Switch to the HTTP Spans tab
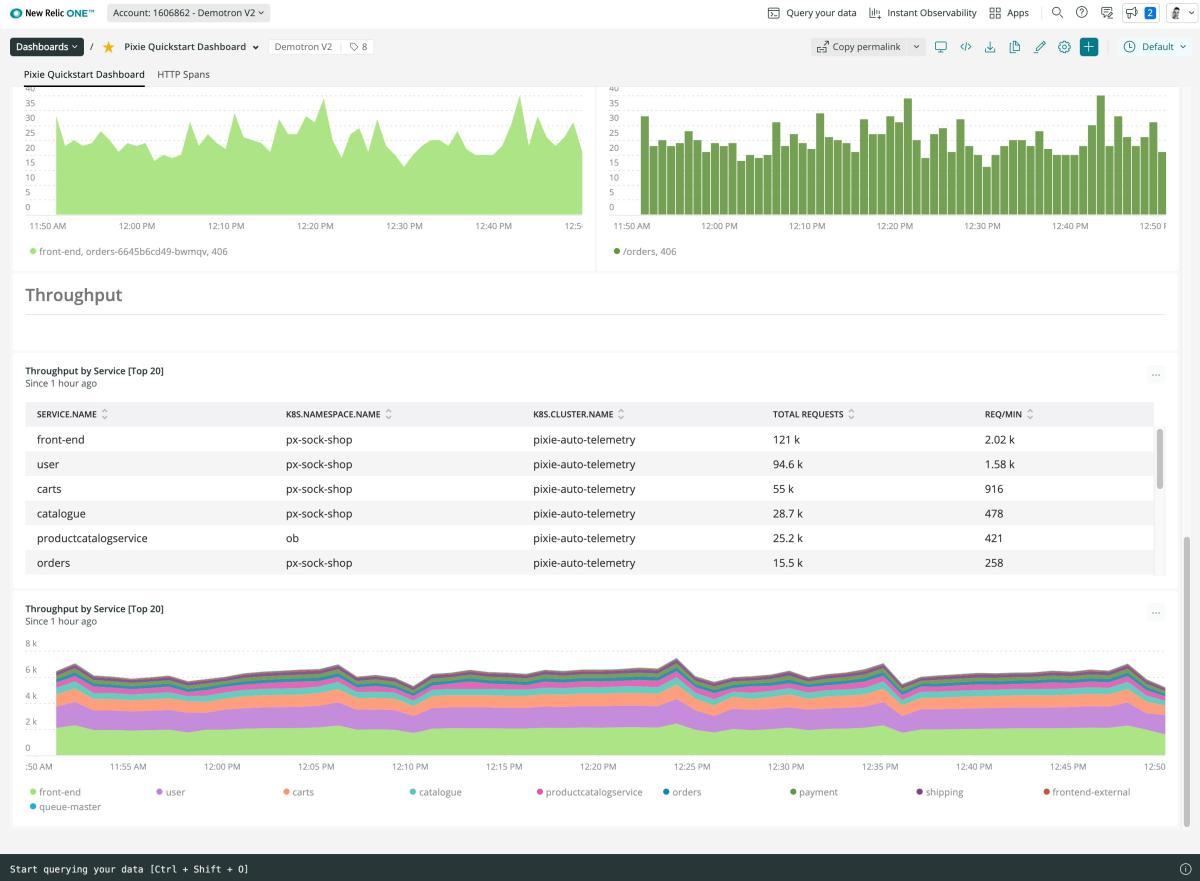 click(183, 74)
